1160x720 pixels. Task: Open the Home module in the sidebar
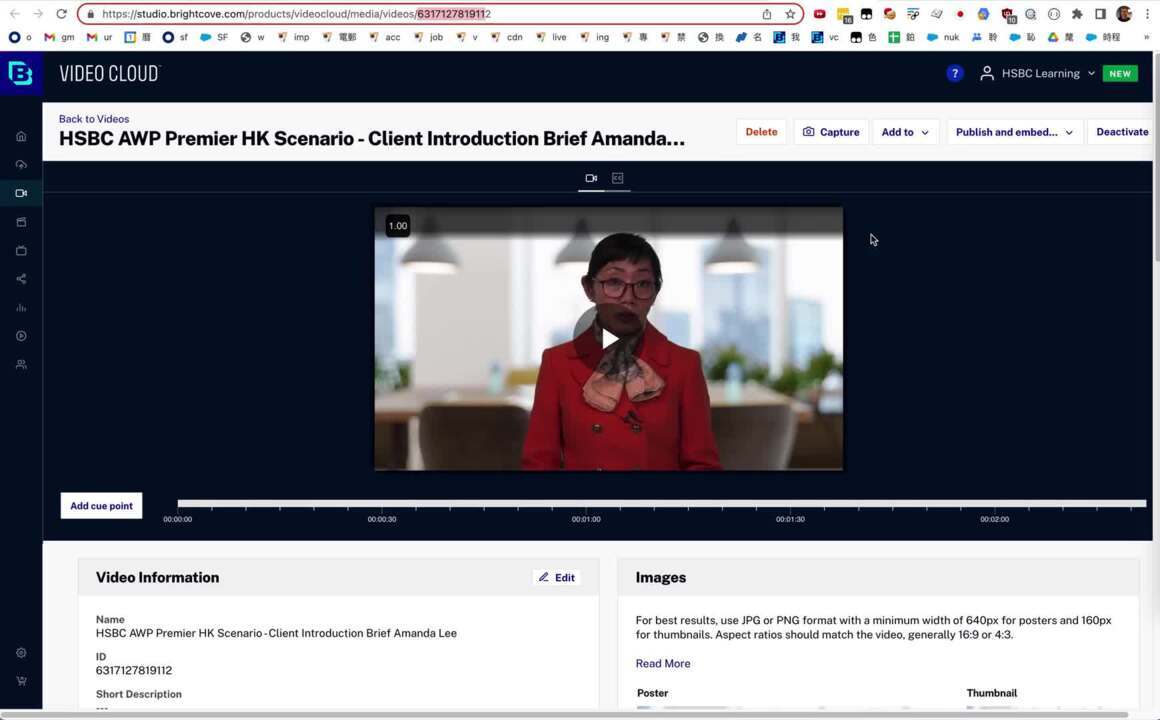(x=21, y=136)
